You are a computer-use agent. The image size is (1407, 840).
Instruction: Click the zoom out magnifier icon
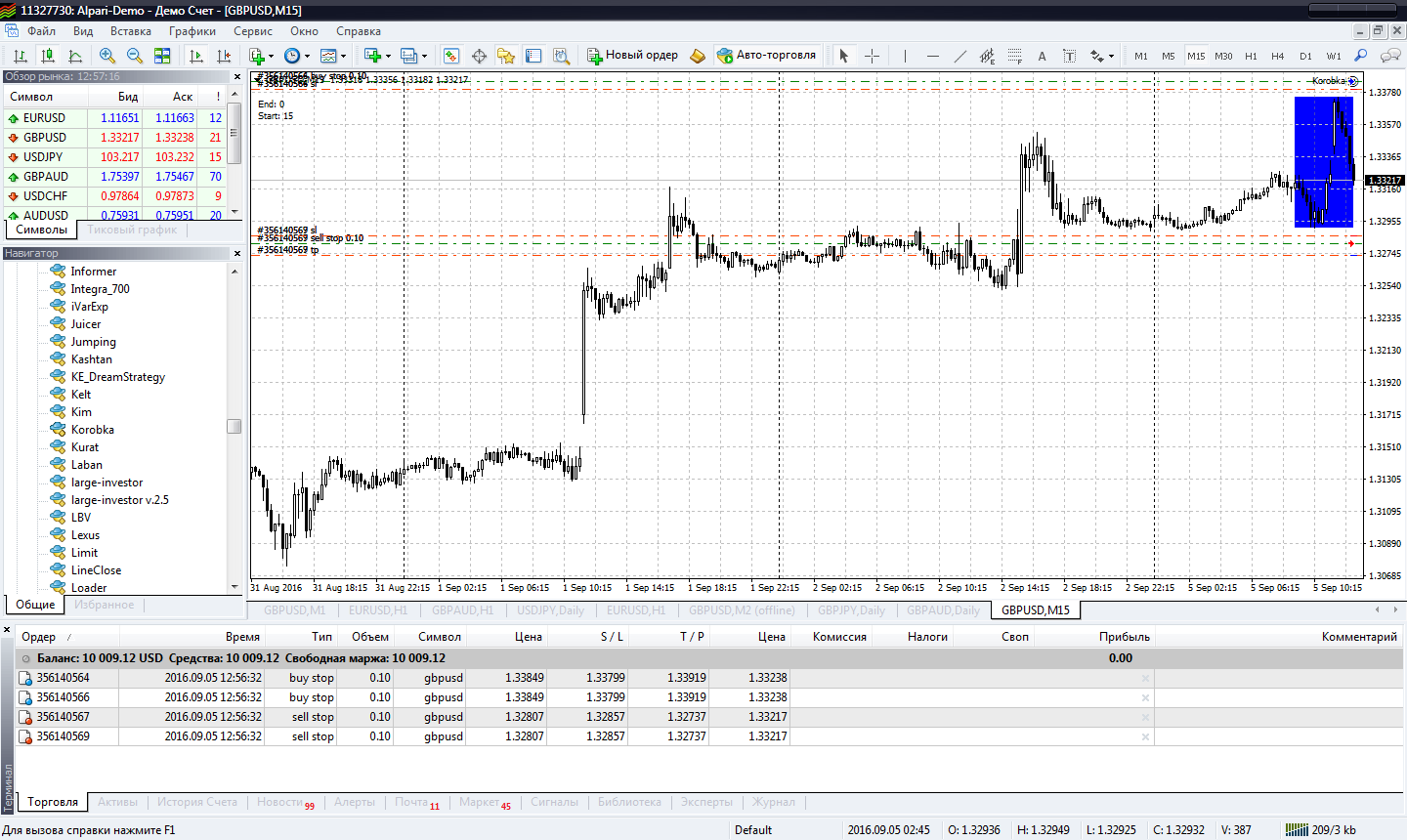pyautogui.click(x=135, y=56)
